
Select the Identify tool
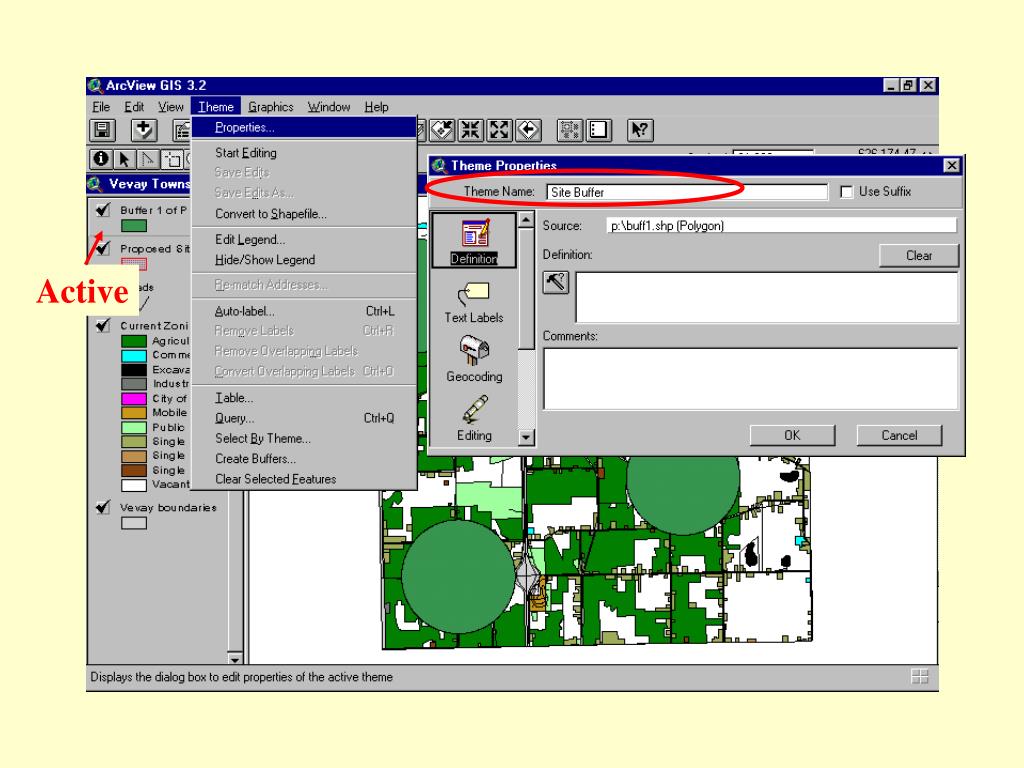tap(101, 159)
